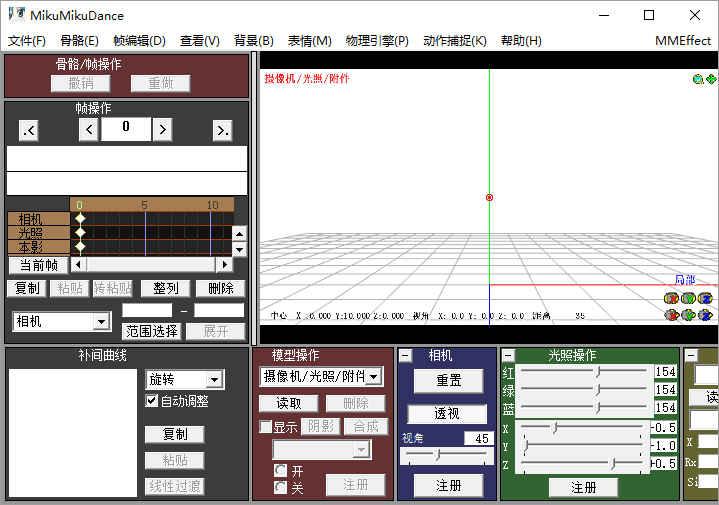Open the 背景(B) menu

tap(254, 41)
